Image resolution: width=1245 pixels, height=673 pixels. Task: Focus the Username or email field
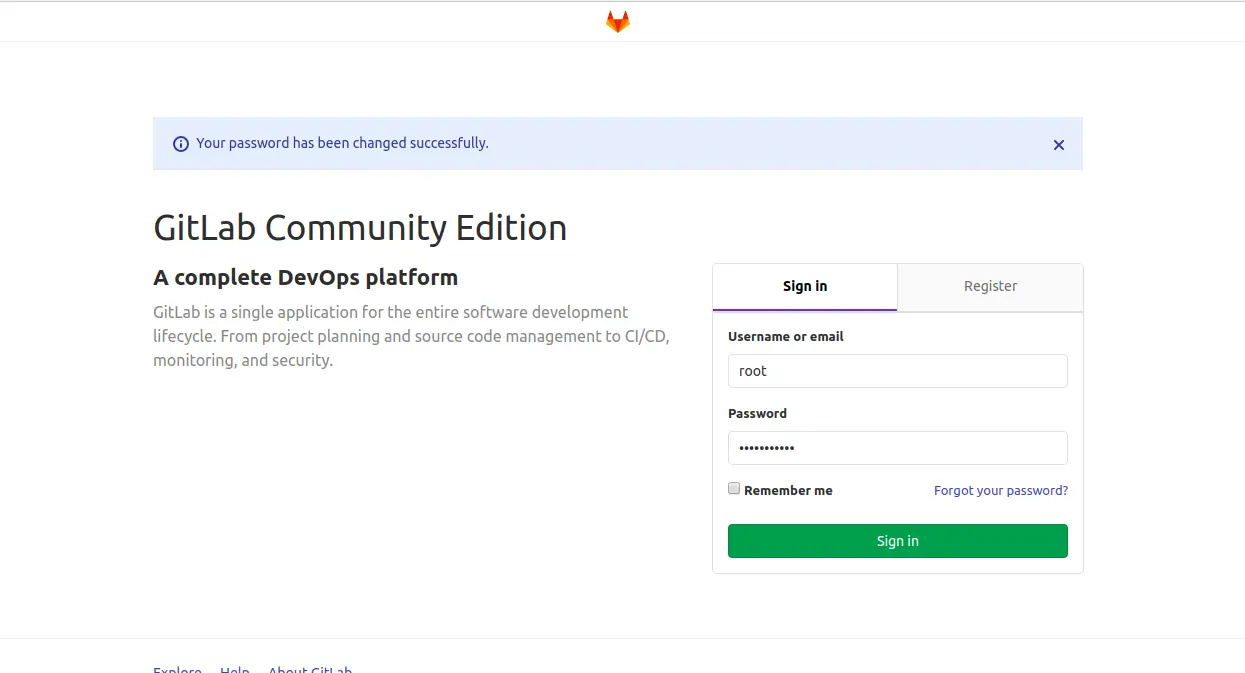[x=898, y=371]
